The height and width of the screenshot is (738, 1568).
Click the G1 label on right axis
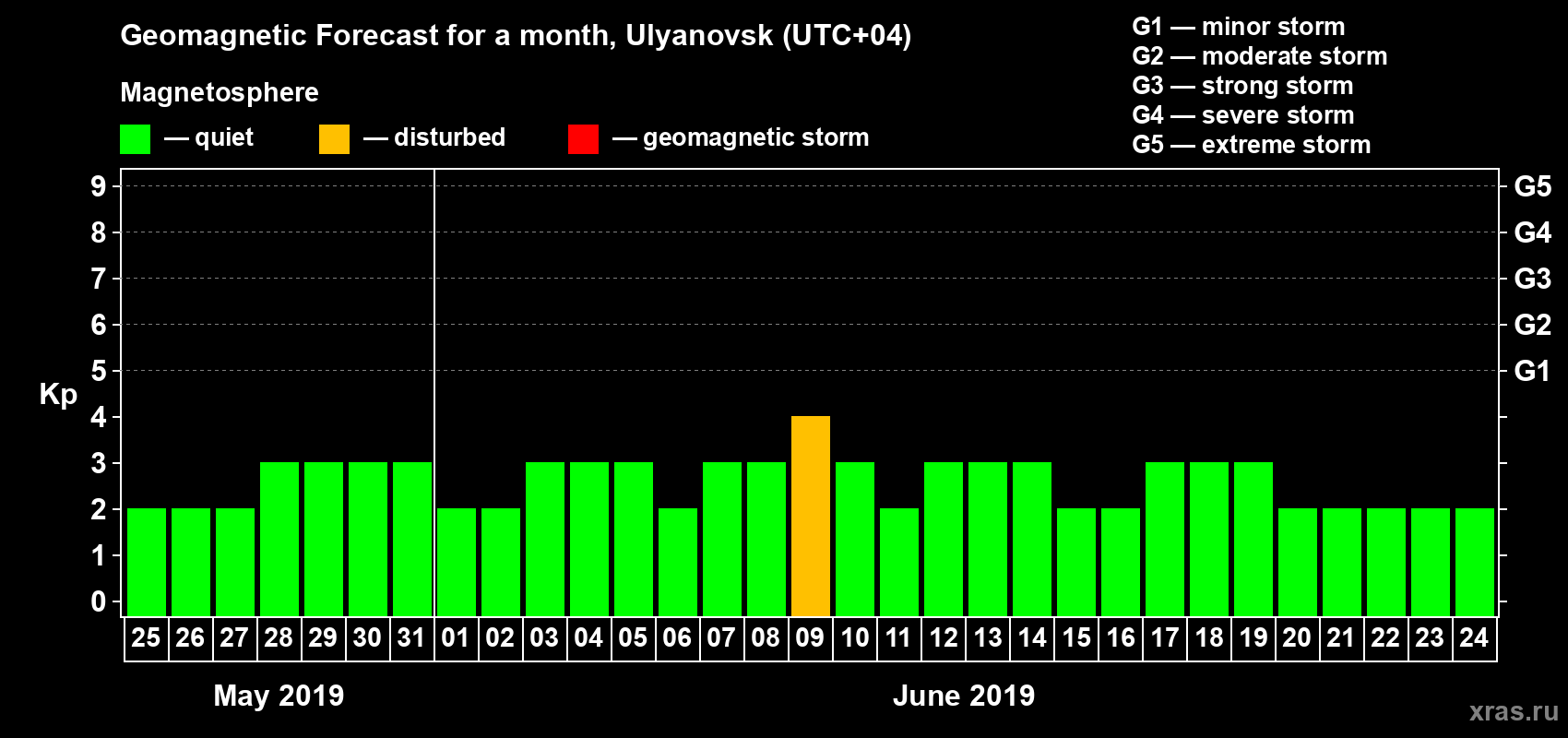click(1533, 371)
